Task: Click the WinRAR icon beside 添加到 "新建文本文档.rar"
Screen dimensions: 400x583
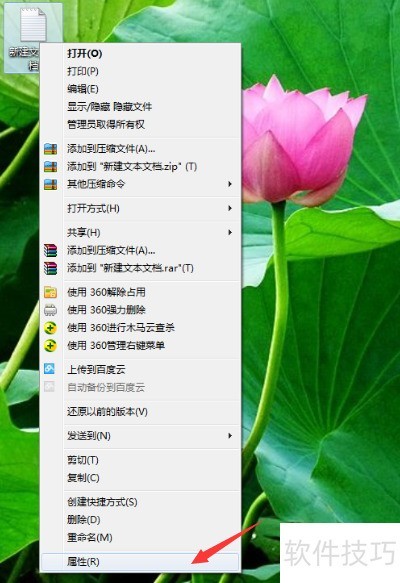Action: [51, 268]
